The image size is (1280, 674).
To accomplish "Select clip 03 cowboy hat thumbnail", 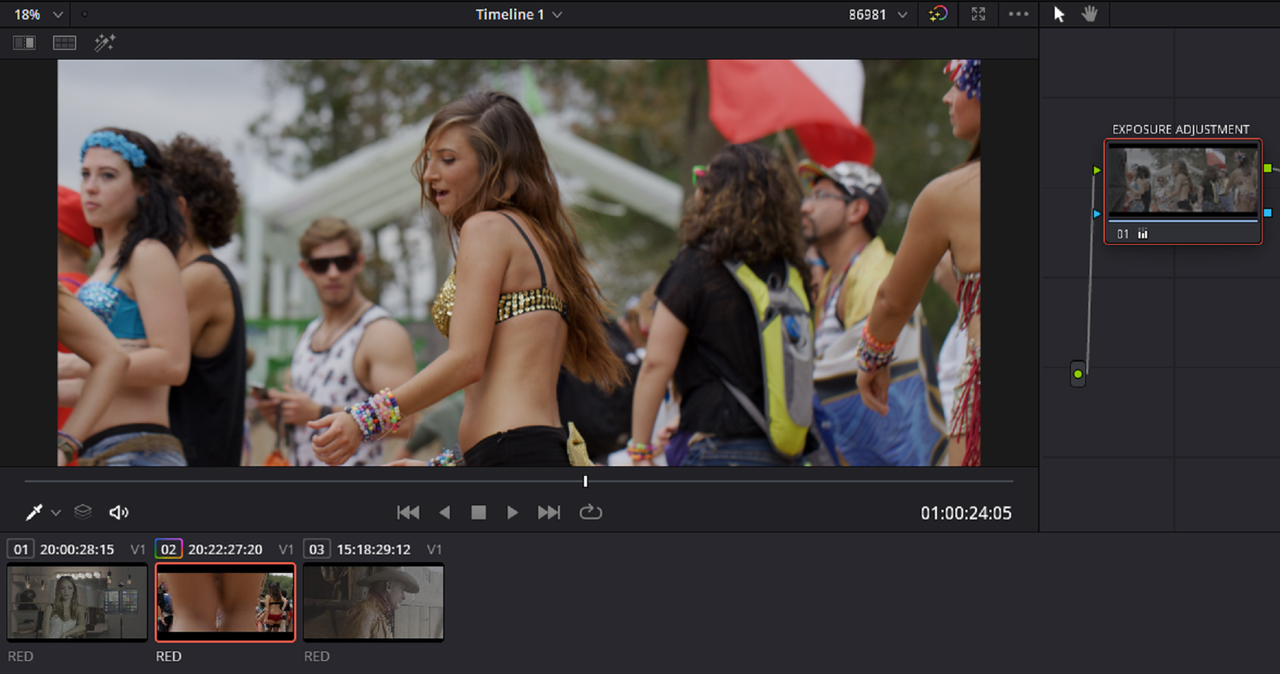I will (x=373, y=602).
